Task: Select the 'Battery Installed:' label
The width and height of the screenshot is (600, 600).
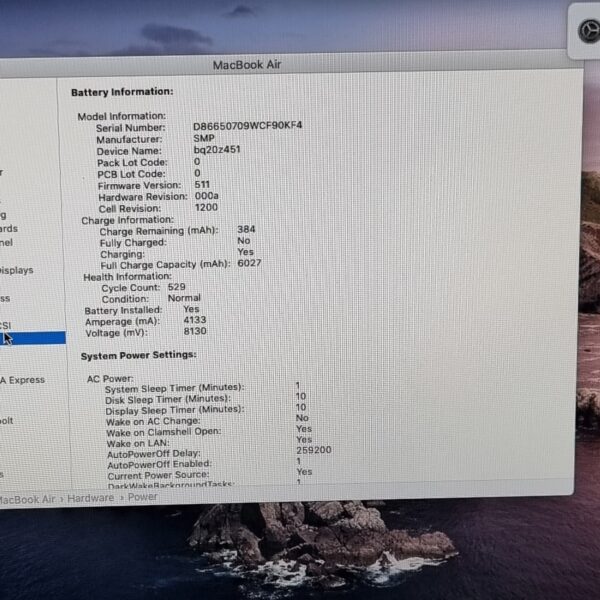Action: coord(123,310)
